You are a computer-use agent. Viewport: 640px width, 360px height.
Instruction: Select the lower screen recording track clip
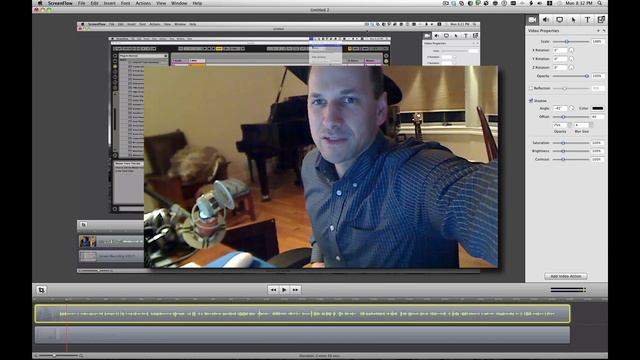click(x=302, y=335)
